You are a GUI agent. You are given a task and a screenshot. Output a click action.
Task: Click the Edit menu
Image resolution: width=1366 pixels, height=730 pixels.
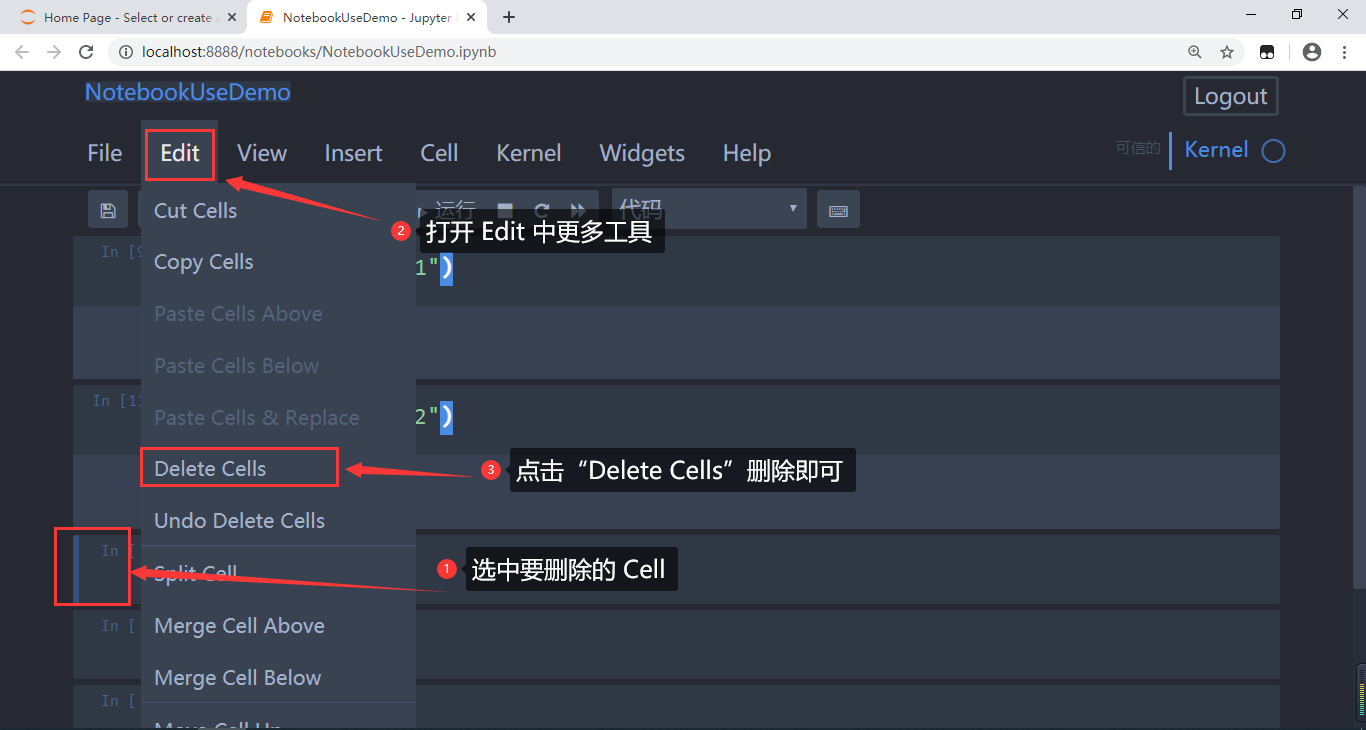tap(180, 154)
